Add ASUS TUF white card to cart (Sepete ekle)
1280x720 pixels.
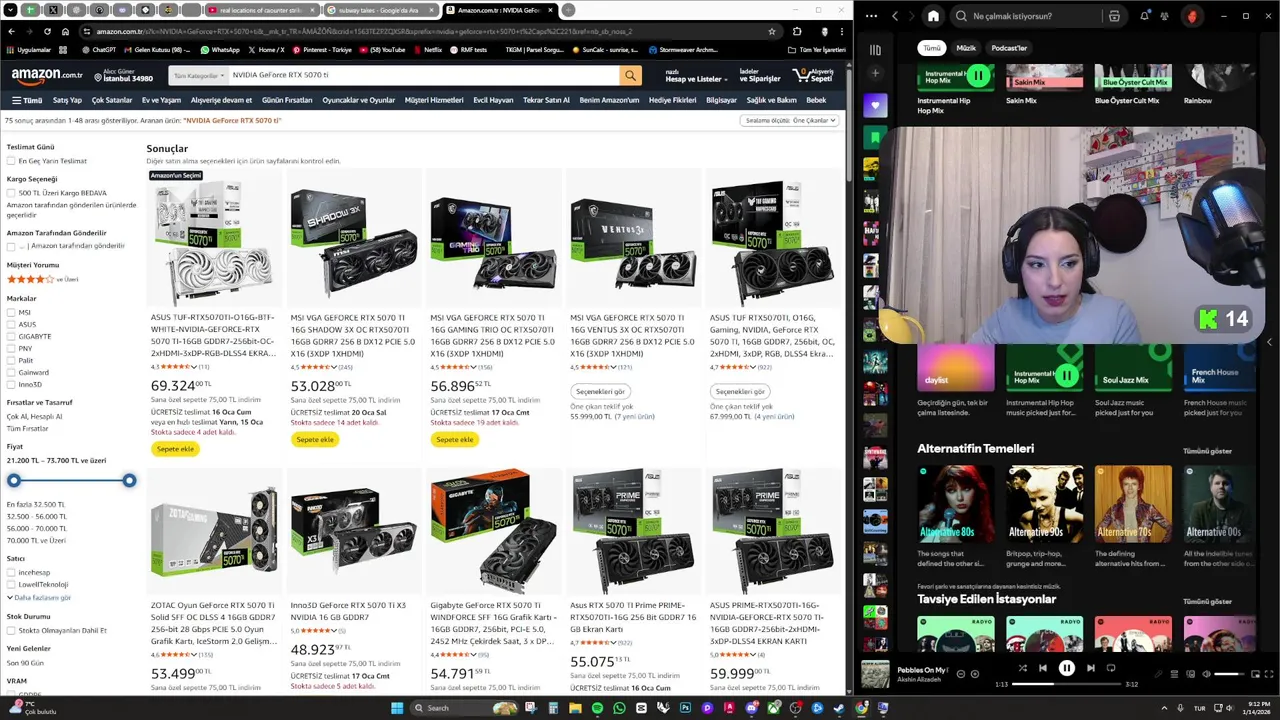(x=175, y=449)
